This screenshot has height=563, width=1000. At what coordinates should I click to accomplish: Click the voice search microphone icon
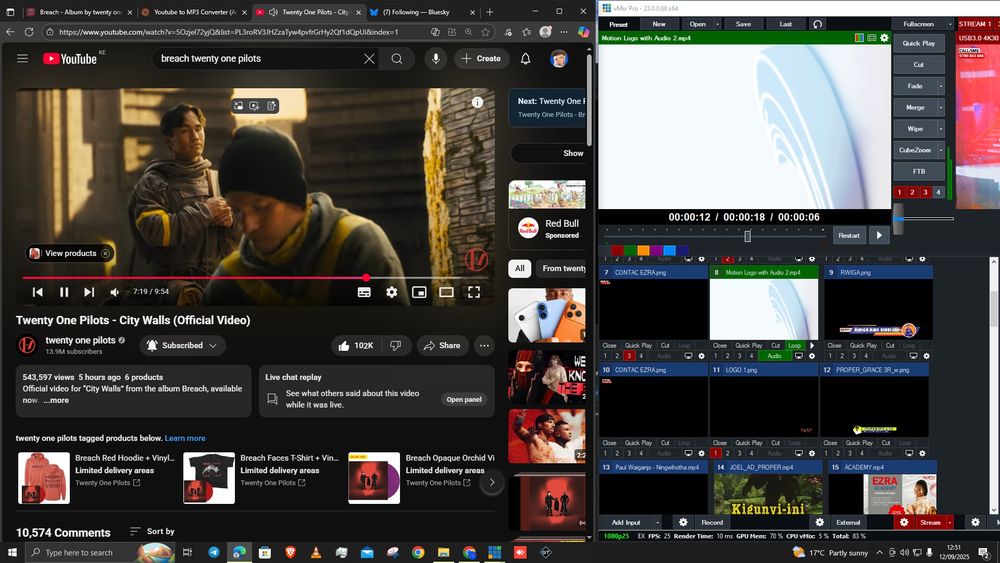[x=435, y=59]
